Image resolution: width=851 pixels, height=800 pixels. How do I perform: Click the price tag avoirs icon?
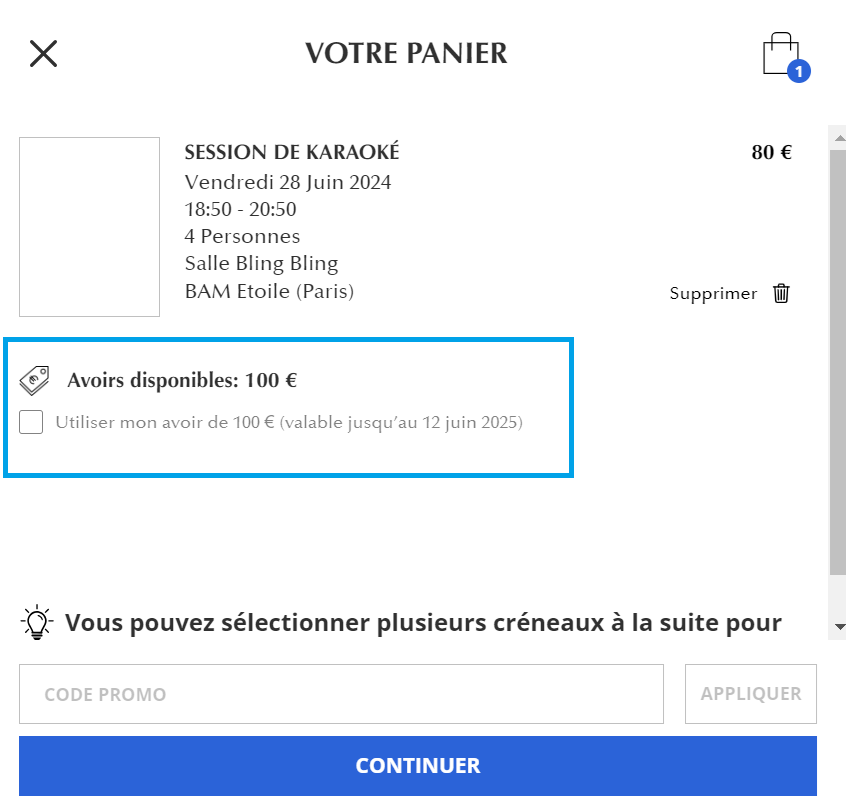coord(35,380)
